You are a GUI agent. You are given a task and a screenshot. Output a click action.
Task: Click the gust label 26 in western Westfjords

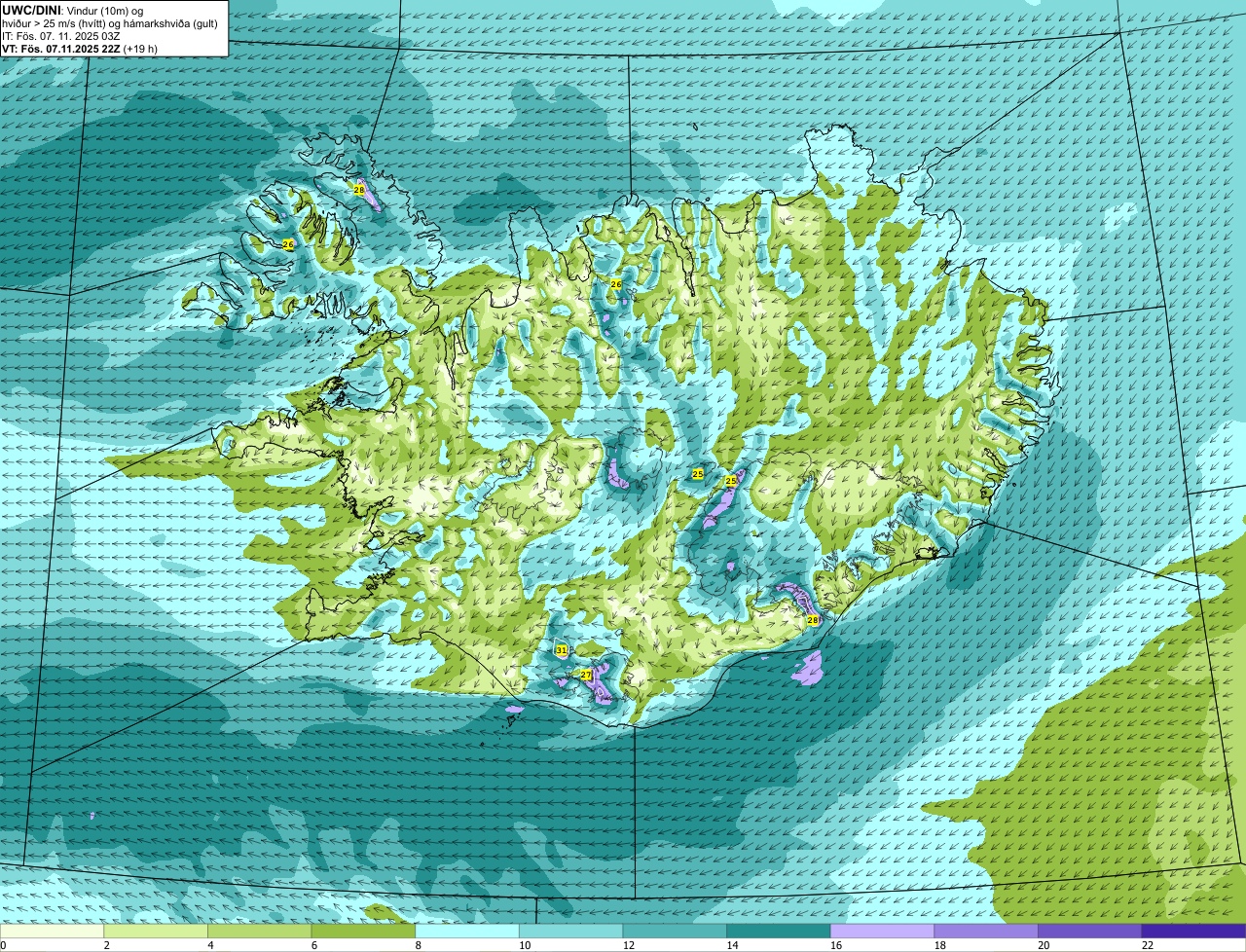click(288, 244)
